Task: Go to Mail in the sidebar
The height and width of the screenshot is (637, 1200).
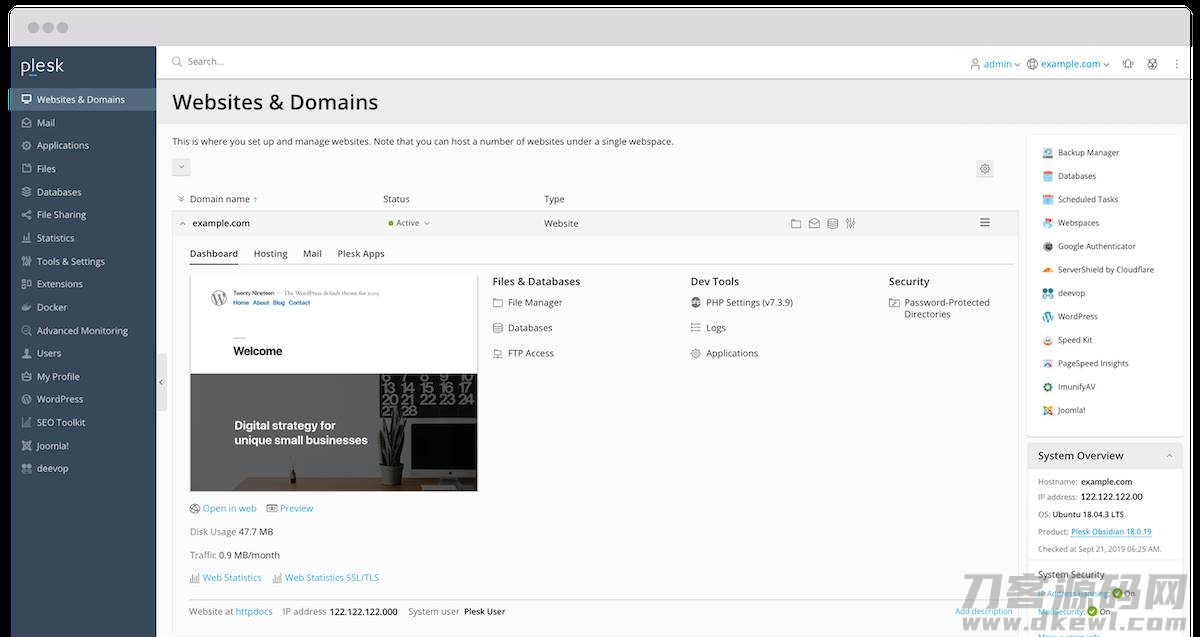Action: [x=83, y=123]
